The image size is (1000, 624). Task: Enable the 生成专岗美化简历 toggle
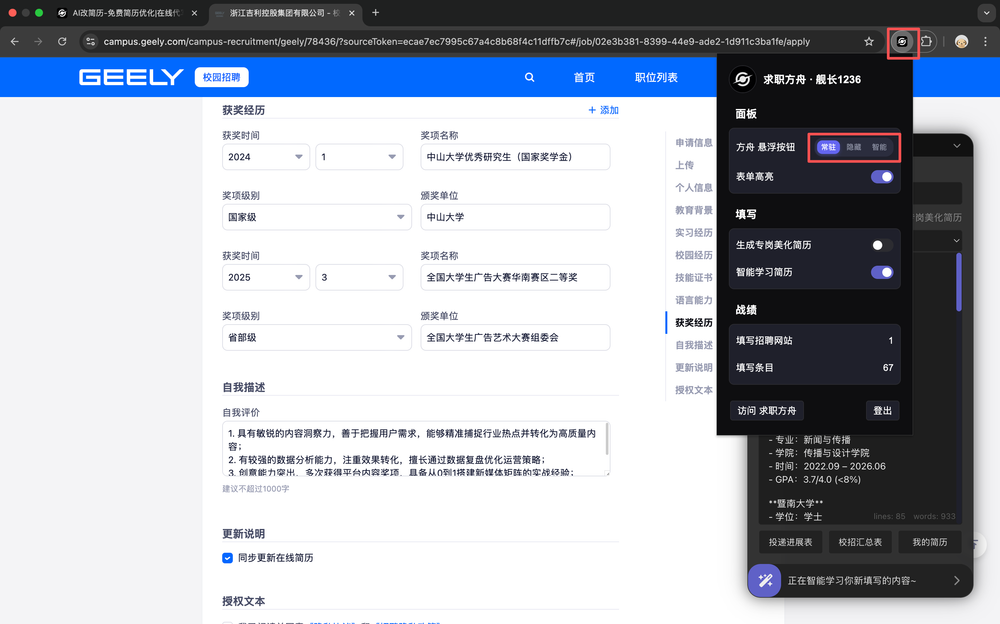point(881,245)
